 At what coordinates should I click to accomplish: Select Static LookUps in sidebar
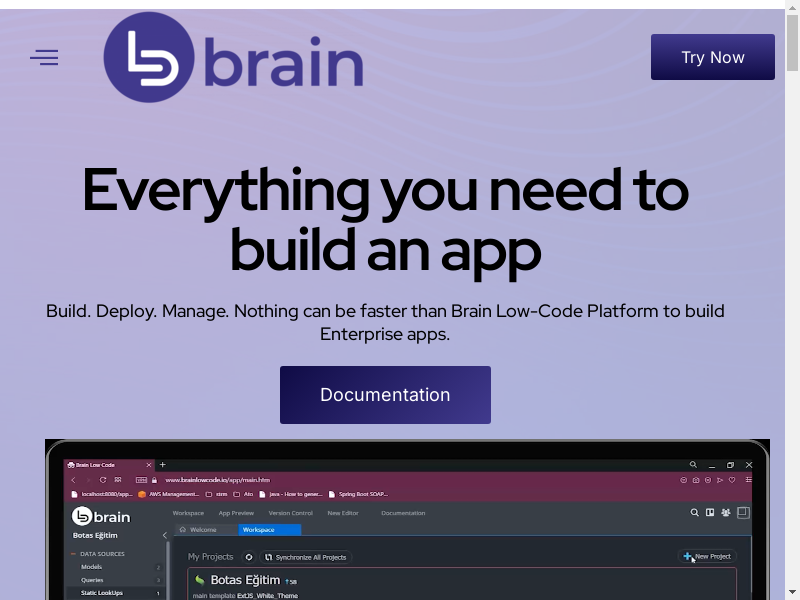click(x=102, y=593)
